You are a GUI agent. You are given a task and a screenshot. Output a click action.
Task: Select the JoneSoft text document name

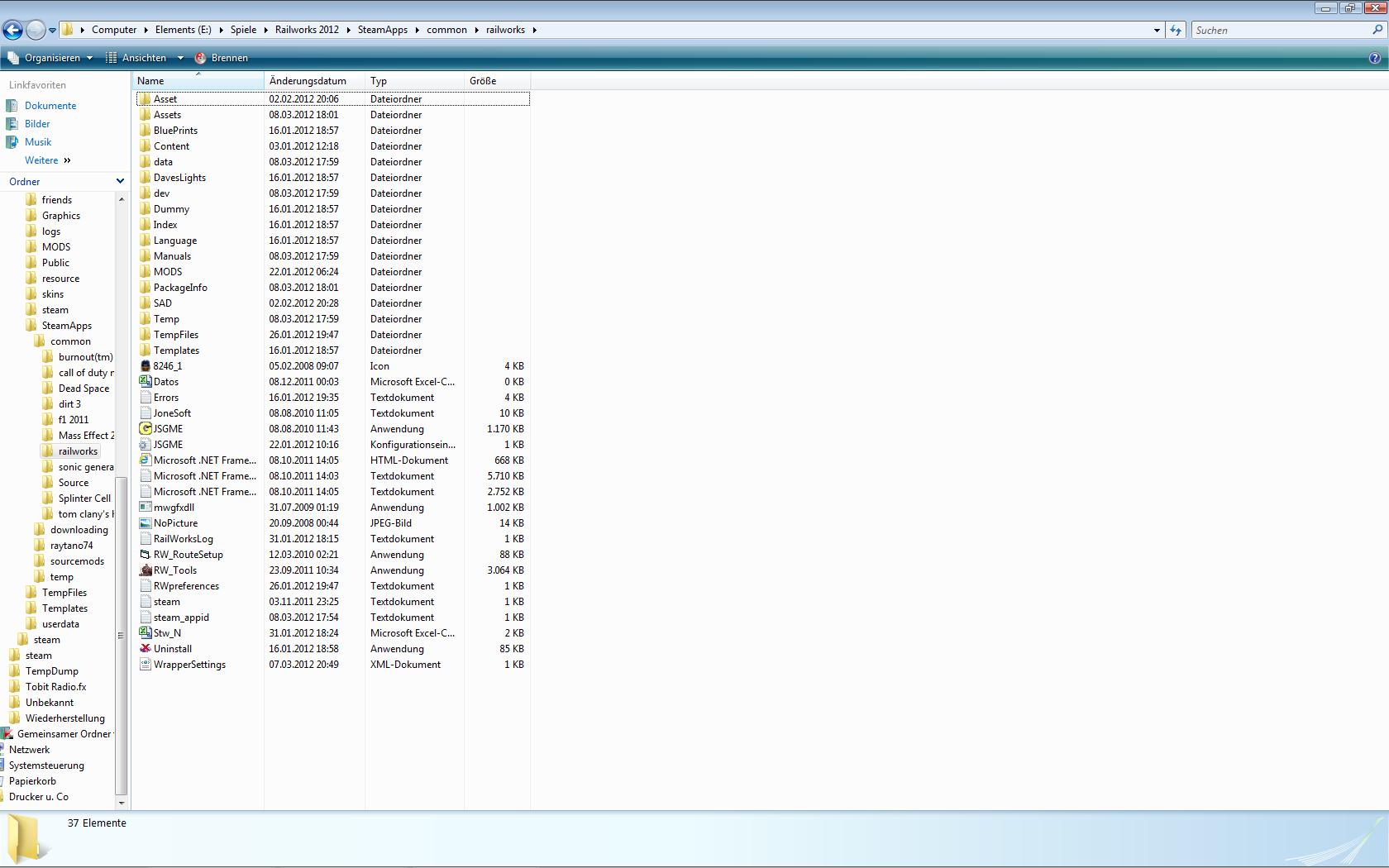click(x=172, y=413)
